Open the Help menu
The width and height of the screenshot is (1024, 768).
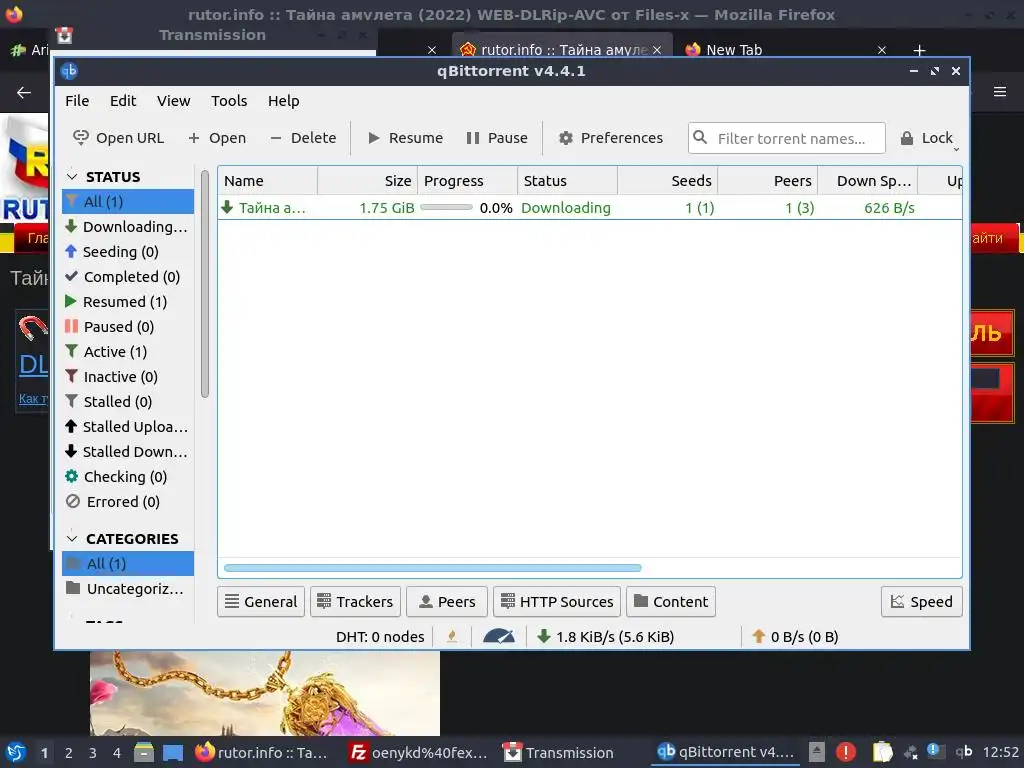click(283, 101)
